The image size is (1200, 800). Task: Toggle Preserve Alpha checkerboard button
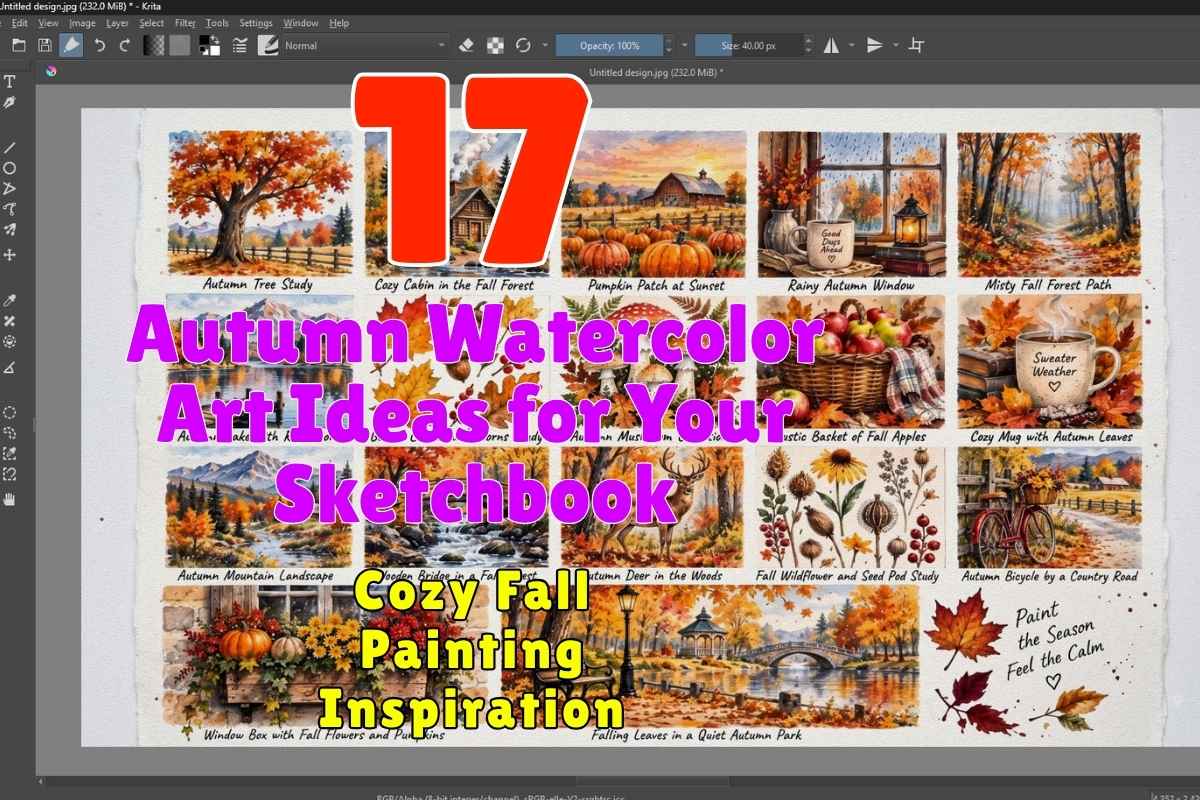coord(495,45)
